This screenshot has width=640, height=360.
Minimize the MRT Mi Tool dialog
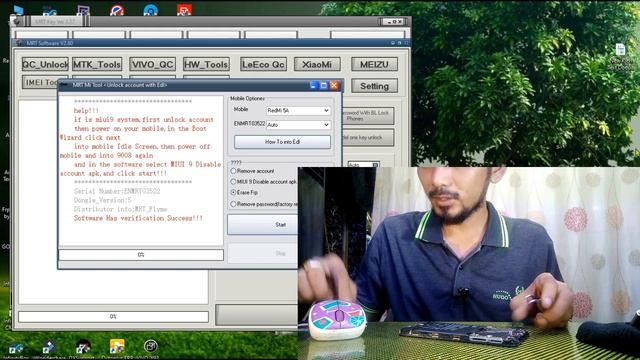pyautogui.click(x=313, y=85)
